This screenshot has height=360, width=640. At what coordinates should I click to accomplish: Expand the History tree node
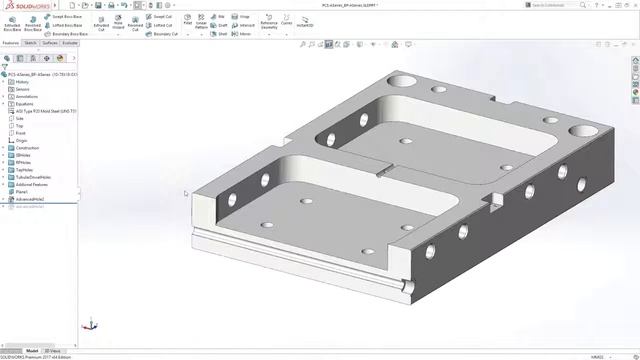[3, 82]
